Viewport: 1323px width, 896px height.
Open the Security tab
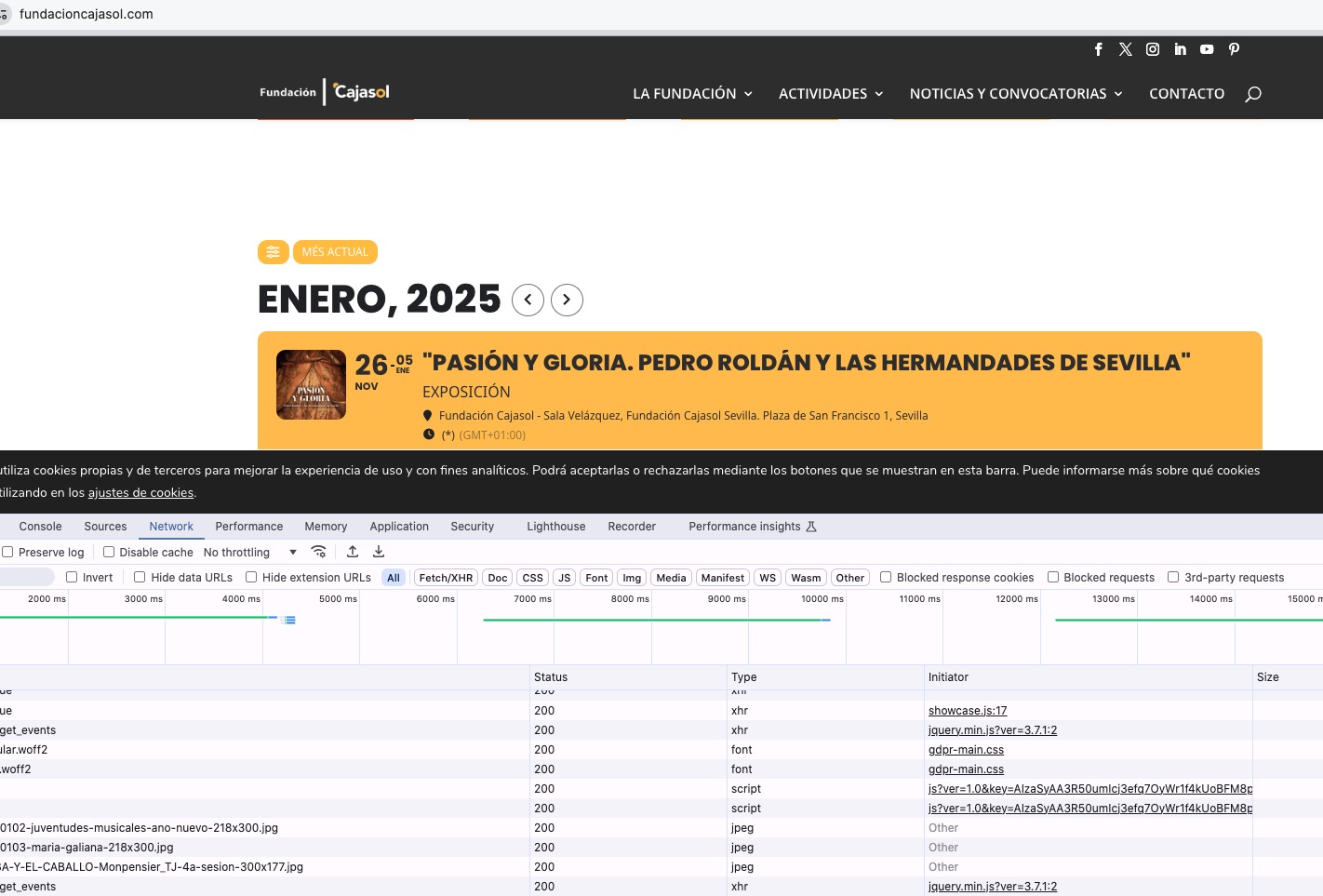[473, 527]
